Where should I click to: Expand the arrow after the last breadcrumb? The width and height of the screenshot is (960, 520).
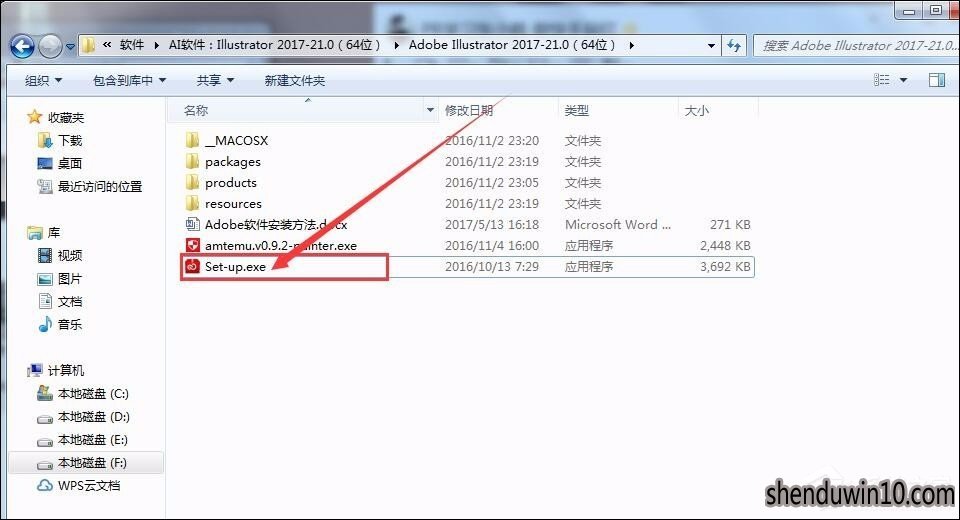click(x=631, y=45)
